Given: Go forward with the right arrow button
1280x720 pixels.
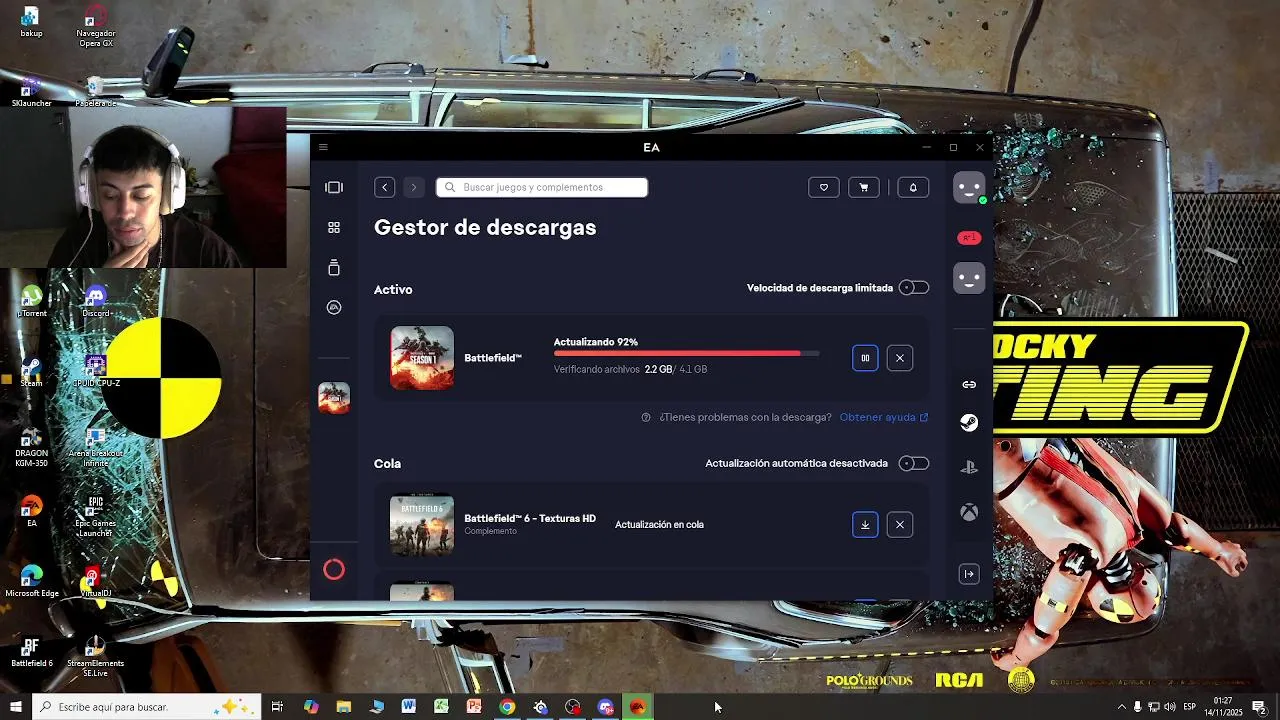Looking at the screenshot, I should point(413,187).
